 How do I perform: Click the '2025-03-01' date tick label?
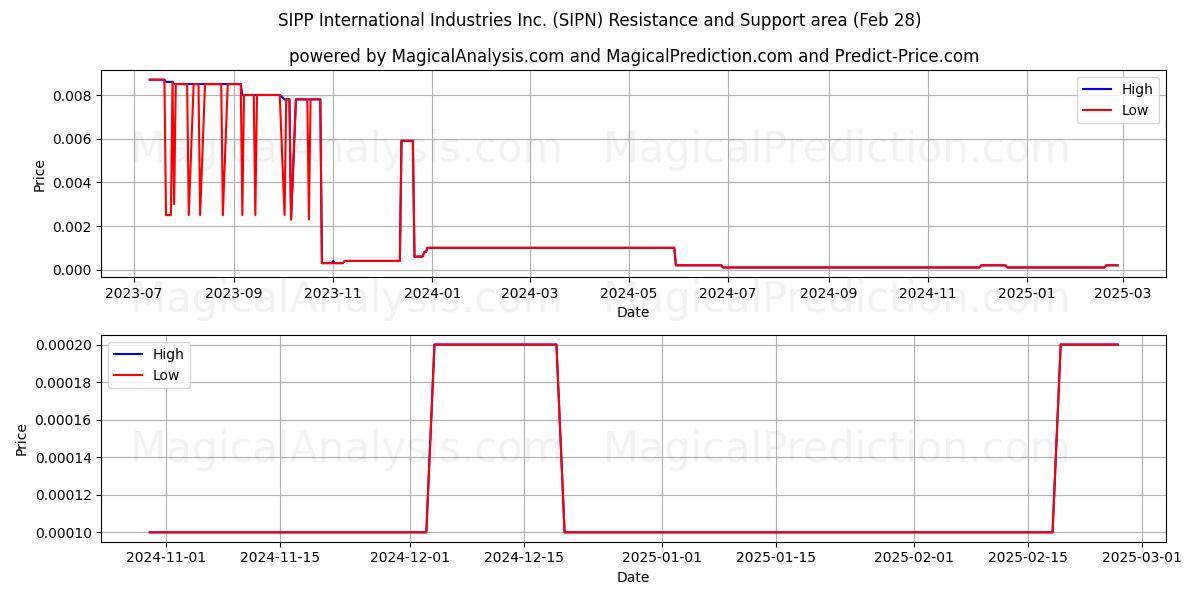click(1142, 557)
